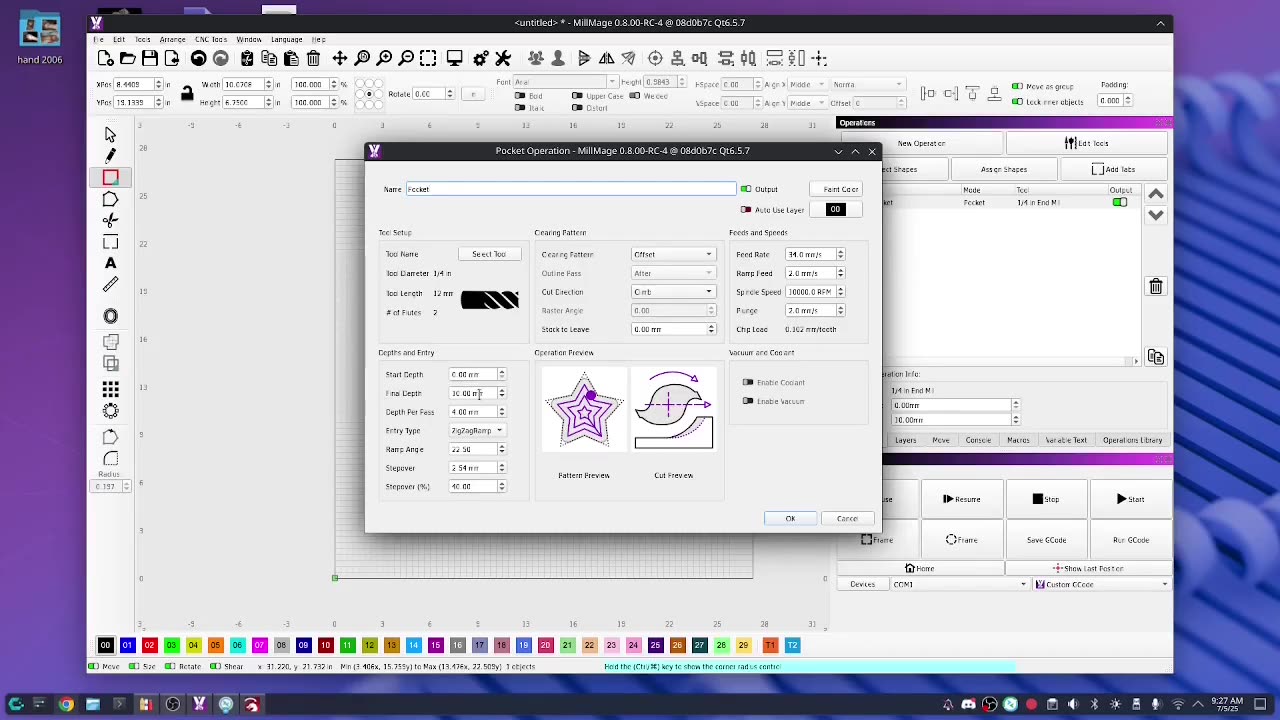Image resolution: width=1280 pixels, height=720 pixels.
Task: Pick the polygon drawing tool
Action: [x=110, y=199]
